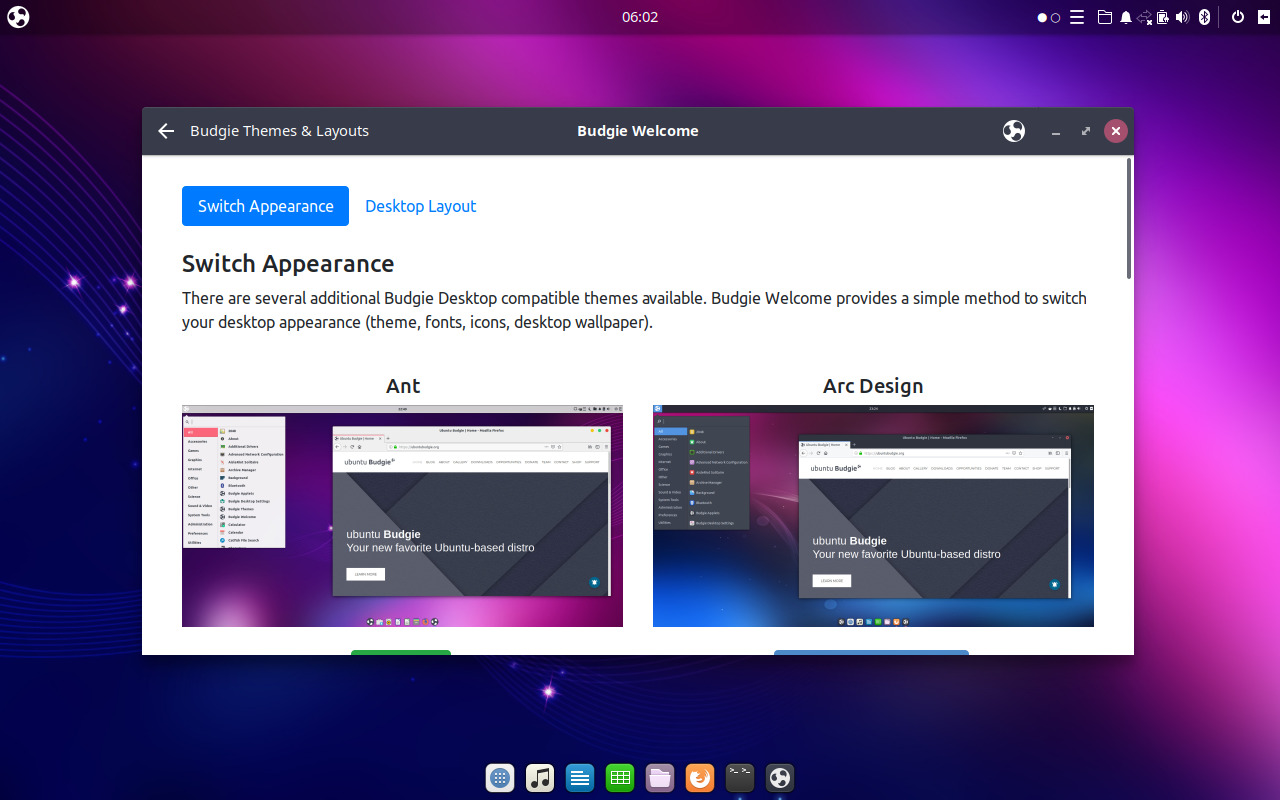Launch Firefox from the dock

pyautogui.click(x=700, y=777)
